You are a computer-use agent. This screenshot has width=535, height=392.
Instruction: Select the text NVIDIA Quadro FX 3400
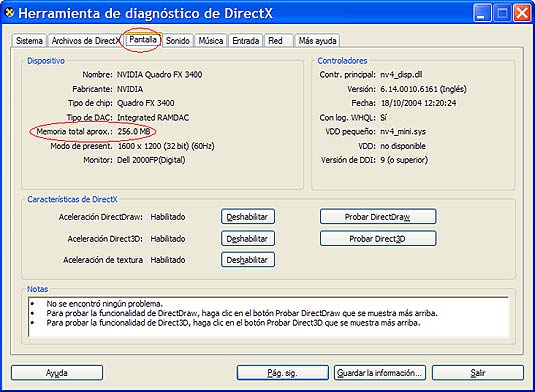tap(159, 74)
